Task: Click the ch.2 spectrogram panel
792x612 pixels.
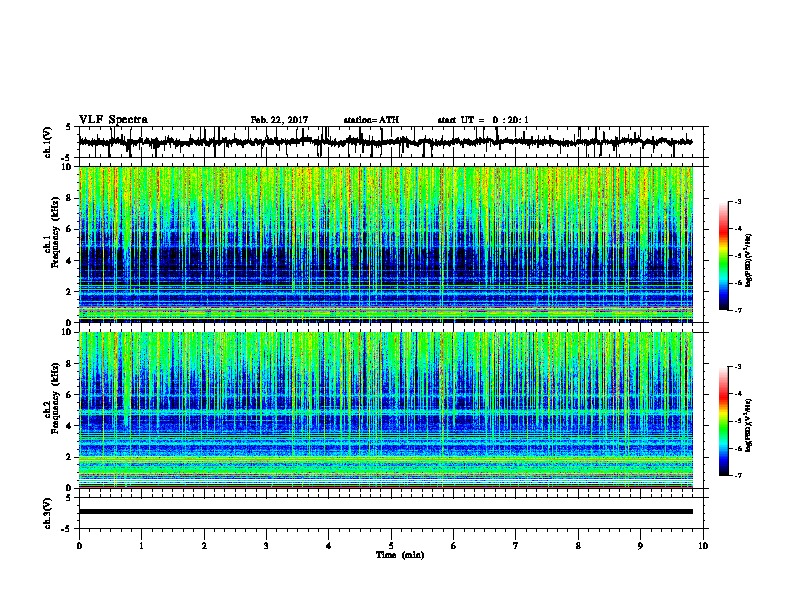Action: 386,410
